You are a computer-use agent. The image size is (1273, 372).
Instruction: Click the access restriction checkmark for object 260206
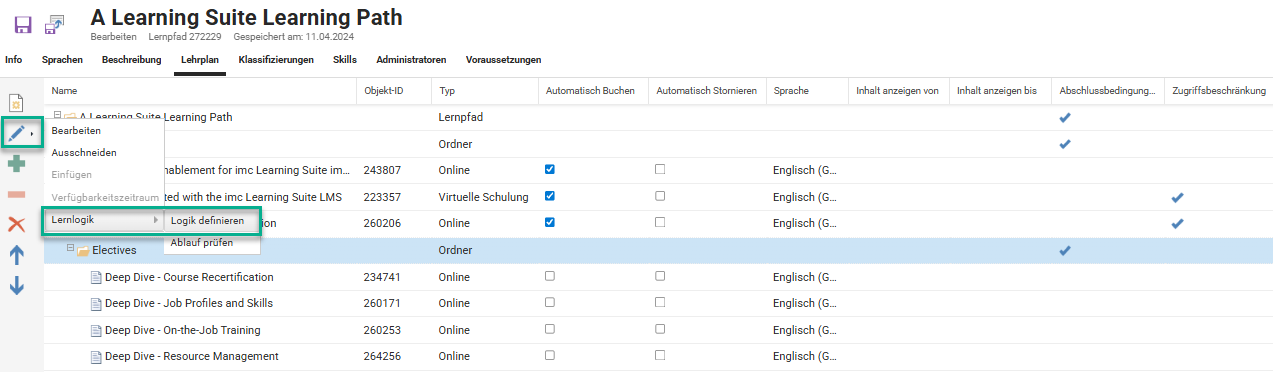pyautogui.click(x=1177, y=223)
